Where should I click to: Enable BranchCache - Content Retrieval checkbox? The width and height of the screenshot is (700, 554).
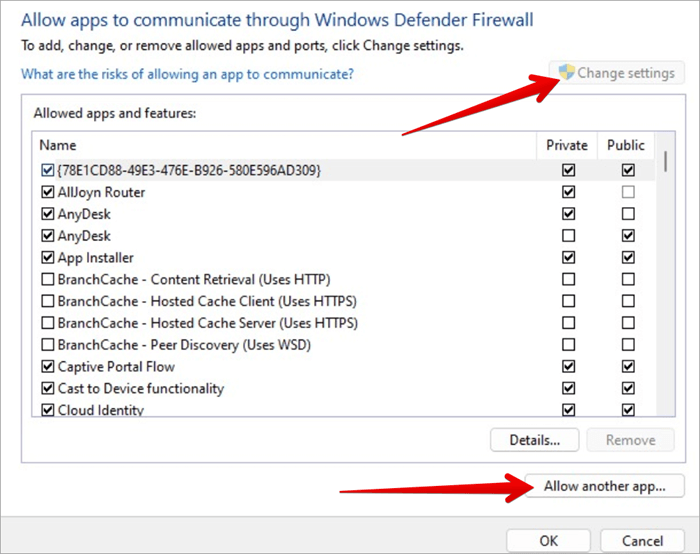48,280
